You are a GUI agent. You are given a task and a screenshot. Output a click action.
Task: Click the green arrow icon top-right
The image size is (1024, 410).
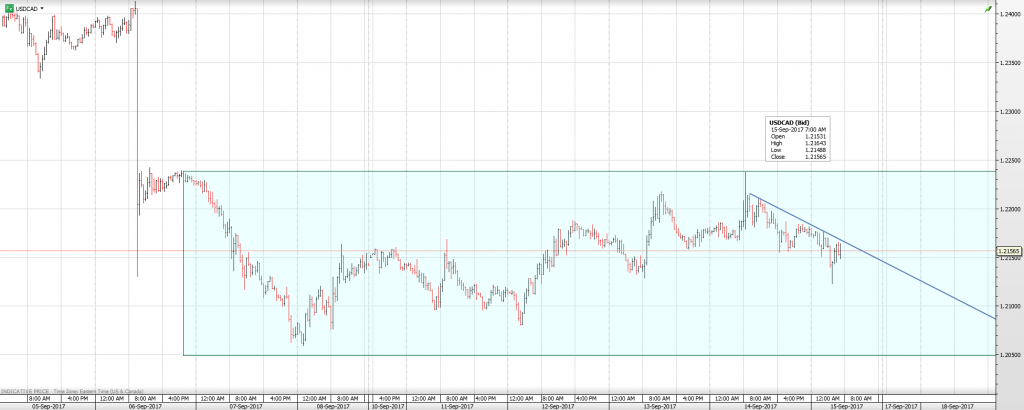987,8
